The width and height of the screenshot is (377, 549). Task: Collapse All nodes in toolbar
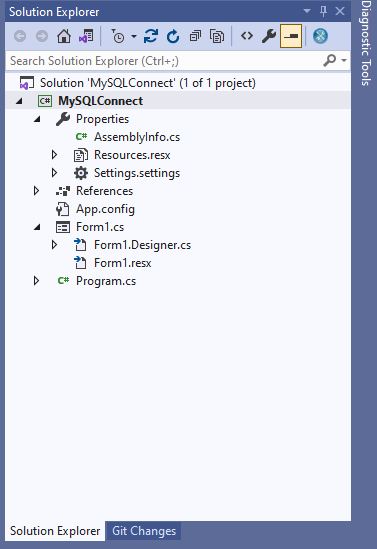[x=195, y=36]
